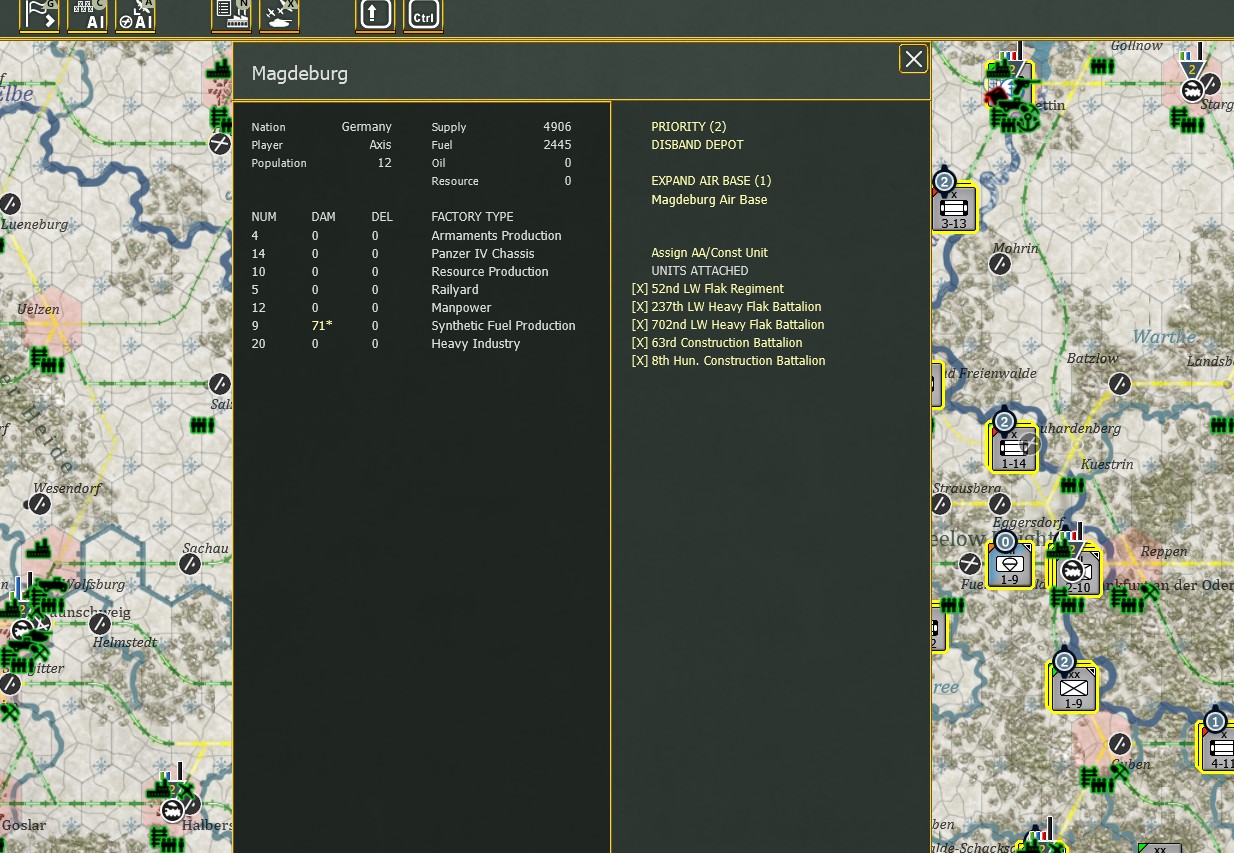Detach 63rd Construction Battalion with [X]
Viewport: 1234px width, 853px height.
point(640,343)
